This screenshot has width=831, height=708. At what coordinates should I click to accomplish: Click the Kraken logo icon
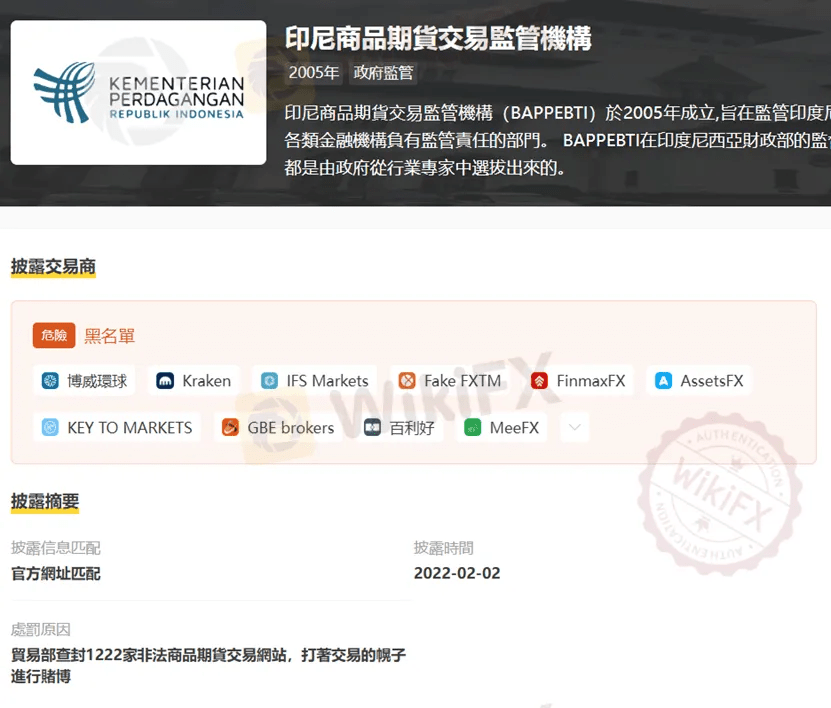165,380
